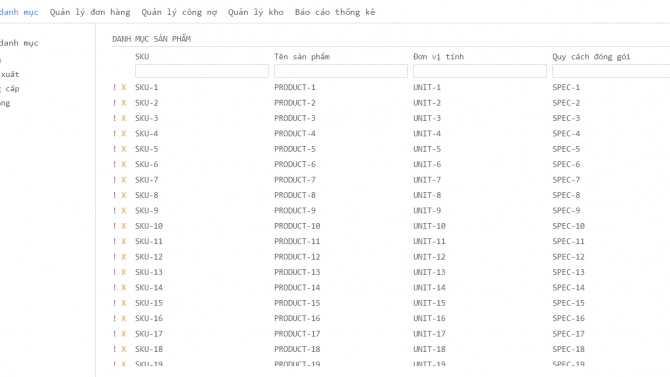Click the '!' icon for the SKU-15 row
Viewport: 670px width, 377px height.
click(x=114, y=303)
